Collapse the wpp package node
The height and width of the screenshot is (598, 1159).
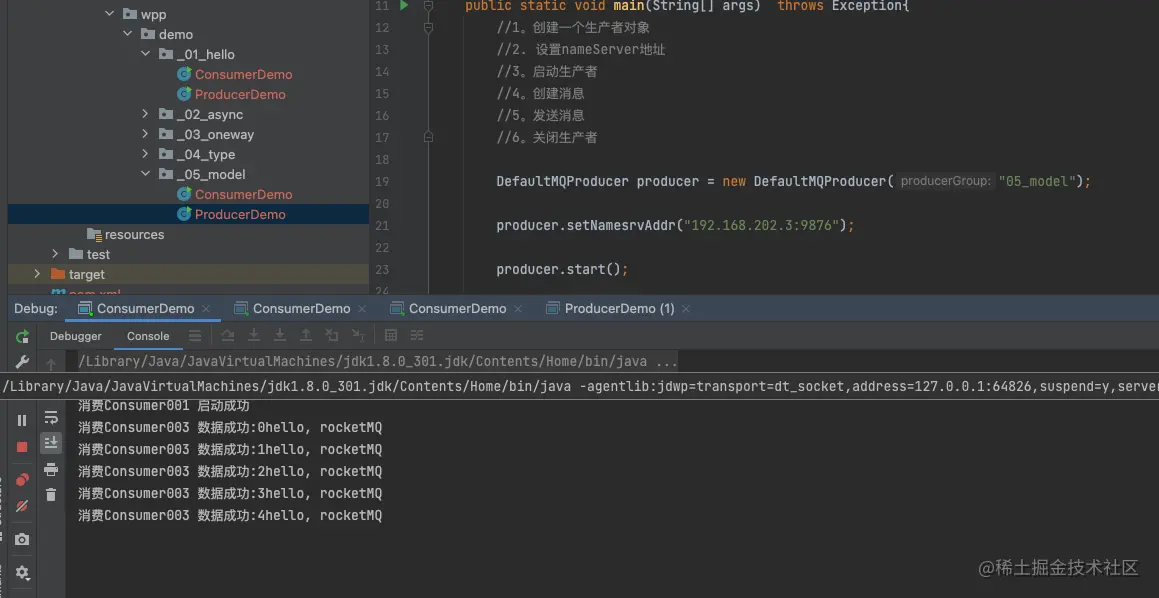pyautogui.click(x=110, y=14)
